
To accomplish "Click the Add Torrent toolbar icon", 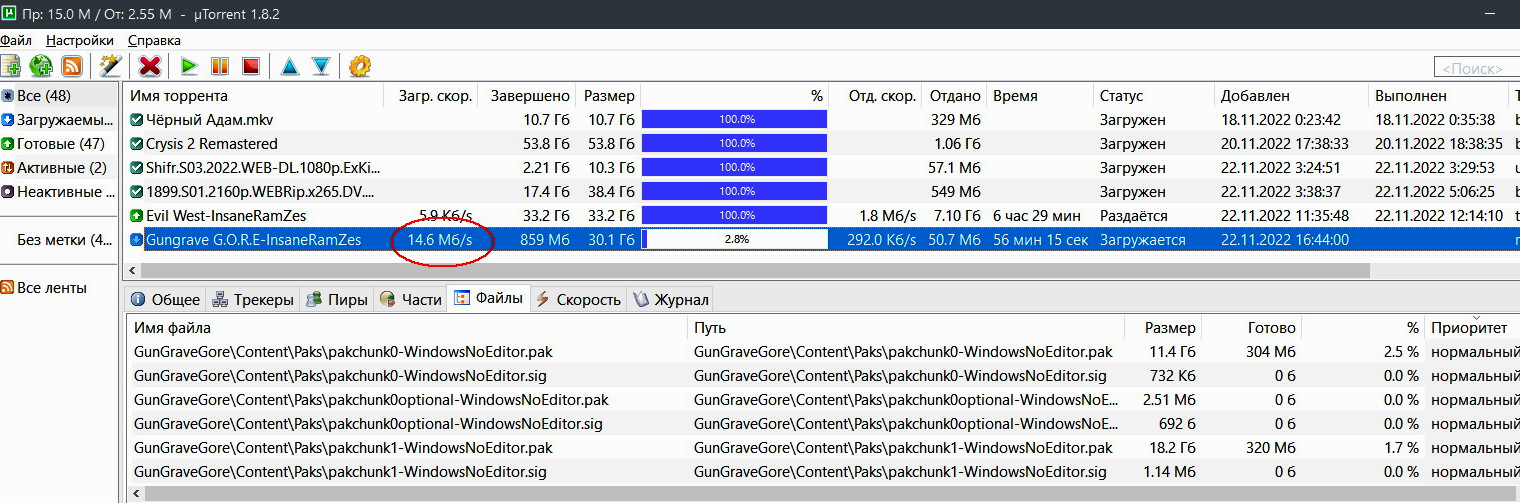I will [x=11, y=66].
